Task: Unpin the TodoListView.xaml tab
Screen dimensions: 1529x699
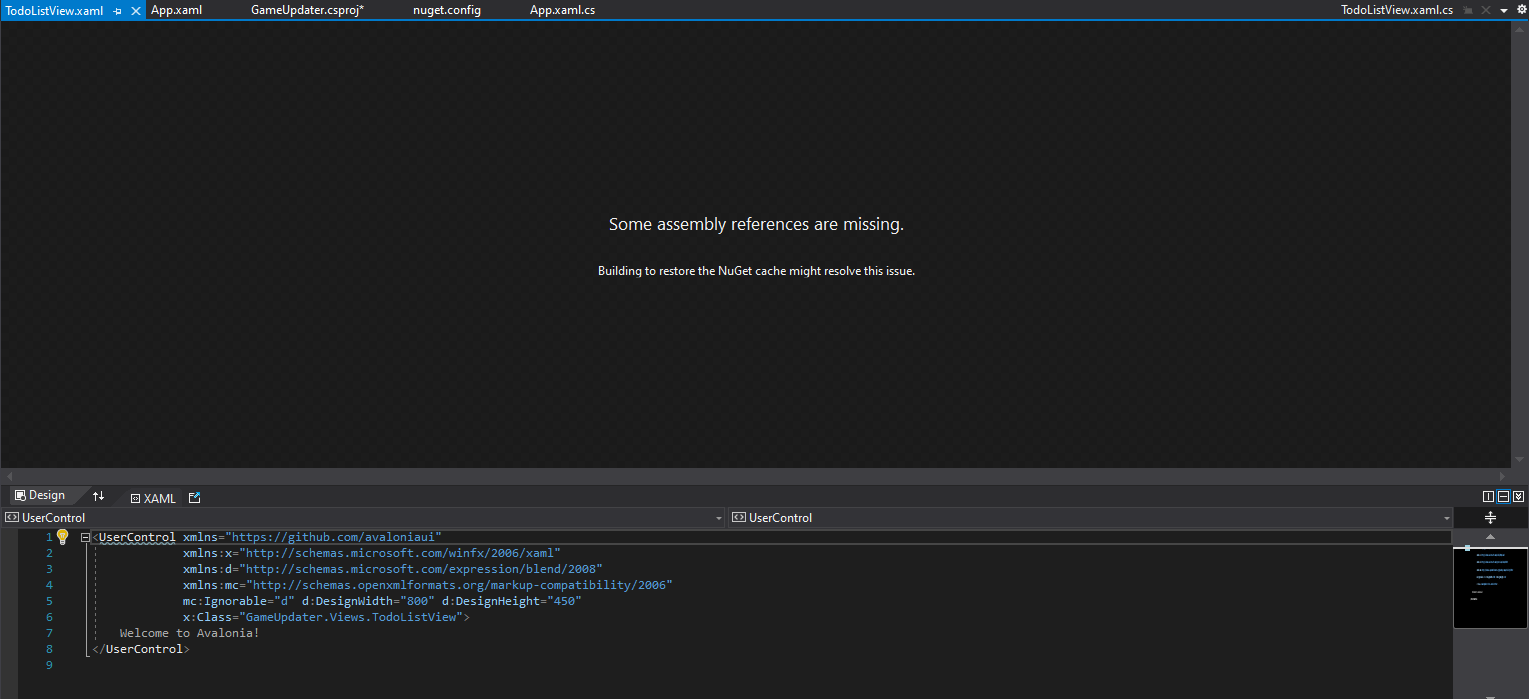Action: coord(116,10)
